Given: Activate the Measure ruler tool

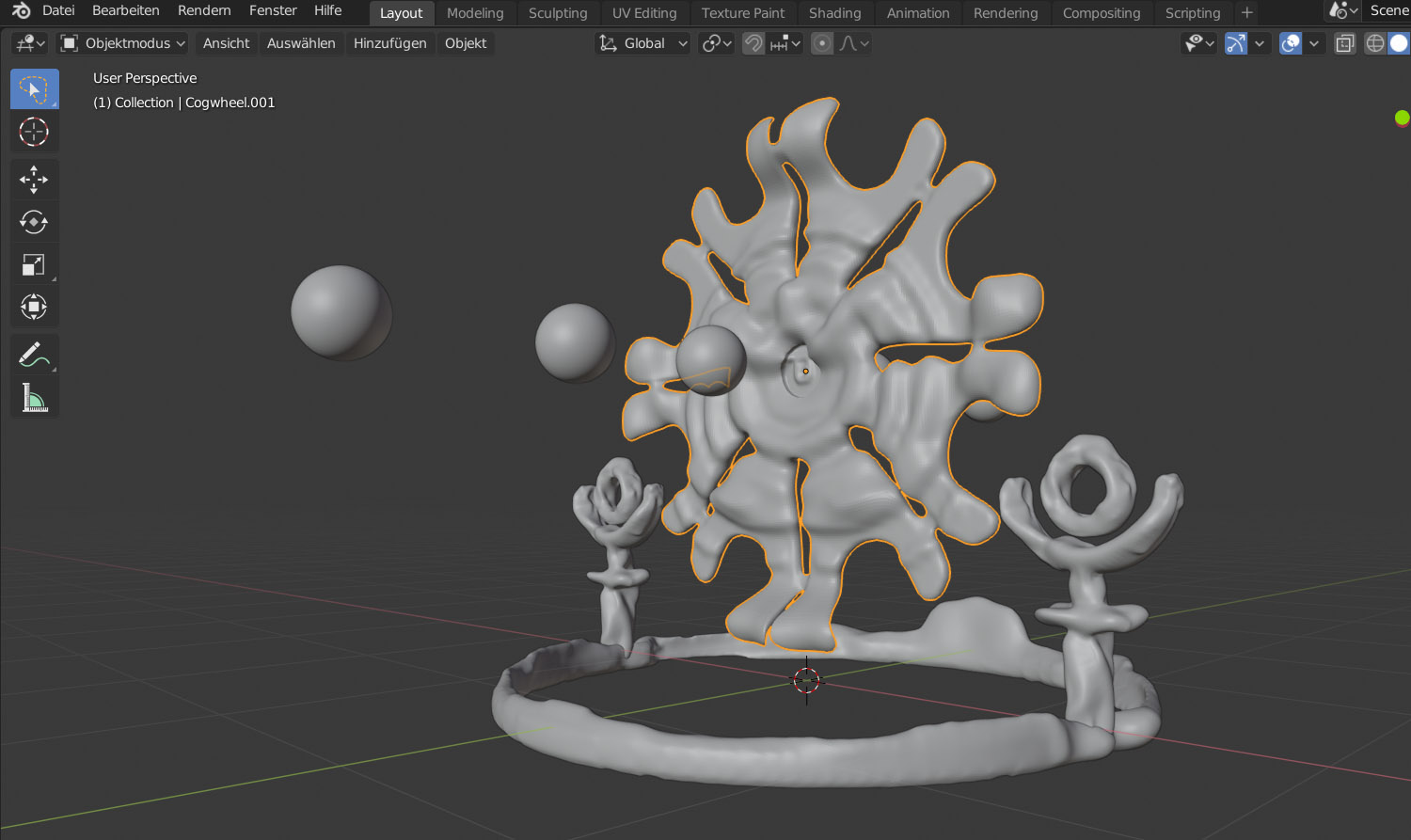Looking at the screenshot, I should pos(34,398).
